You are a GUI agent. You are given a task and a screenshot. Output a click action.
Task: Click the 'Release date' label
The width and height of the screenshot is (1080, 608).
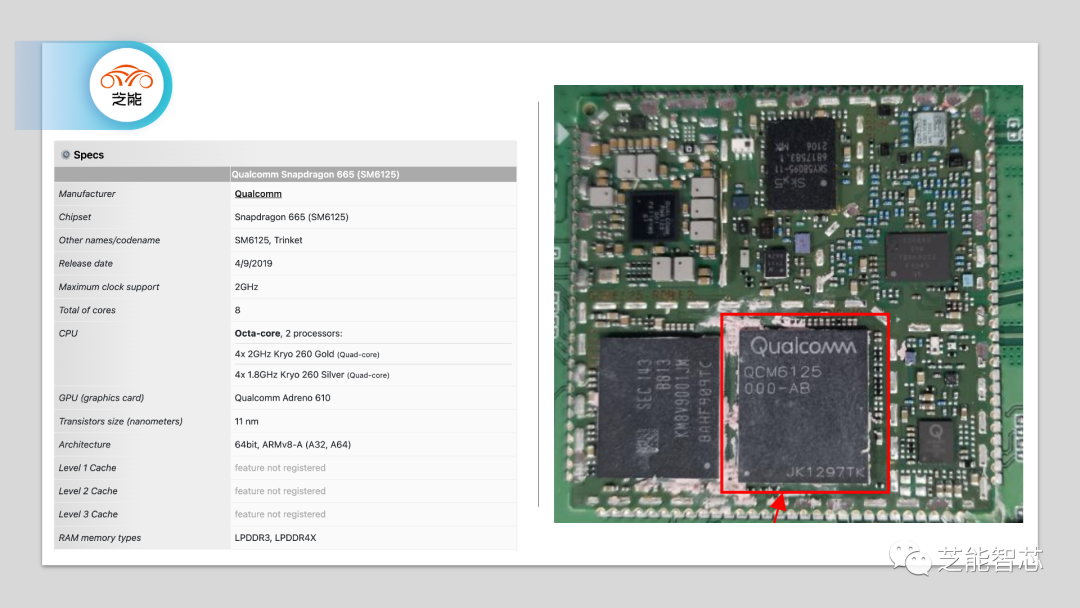tap(85, 264)
